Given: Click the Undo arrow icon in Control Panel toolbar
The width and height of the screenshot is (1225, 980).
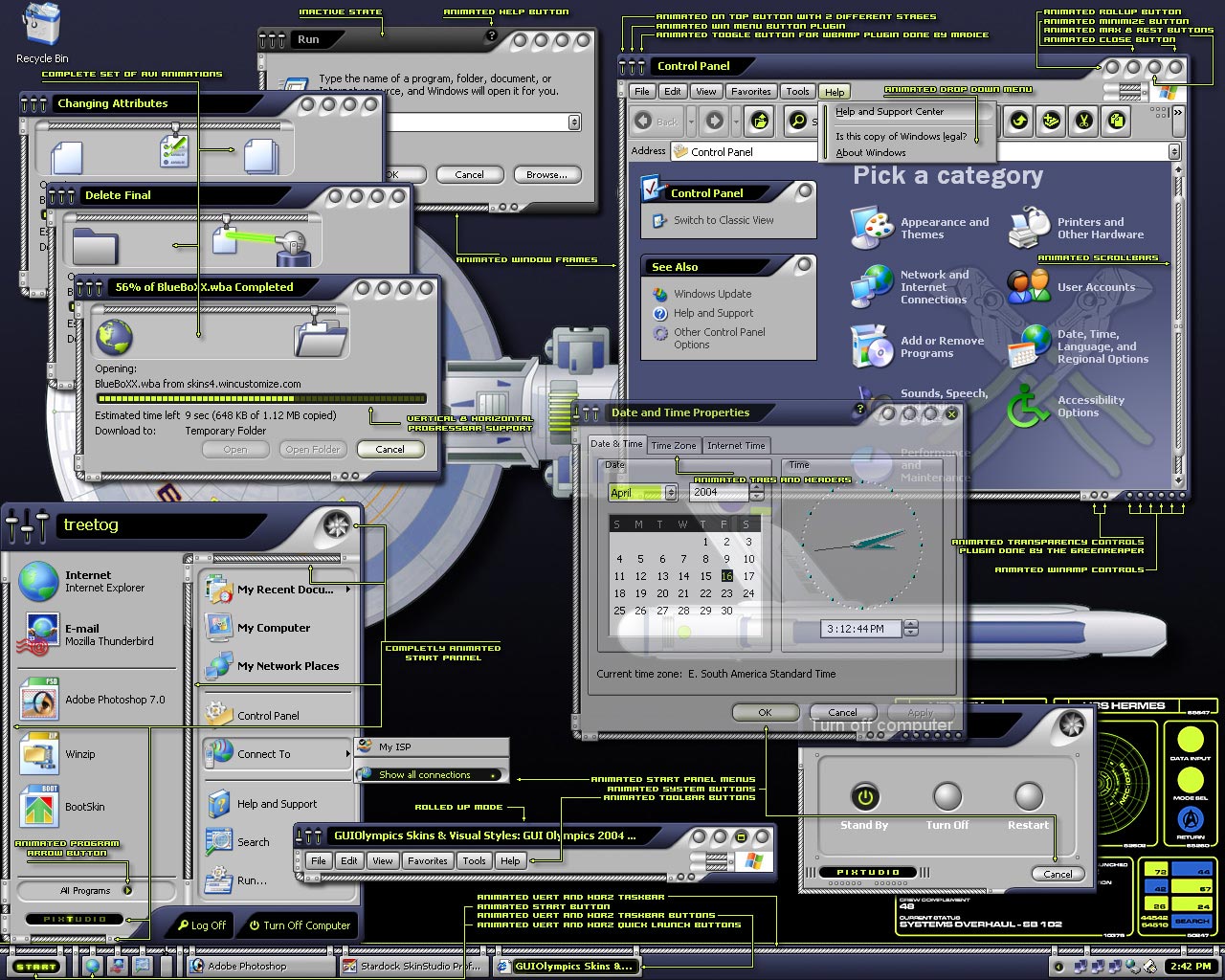Looking at the screenshot, I should click(x=1018, y=121).
